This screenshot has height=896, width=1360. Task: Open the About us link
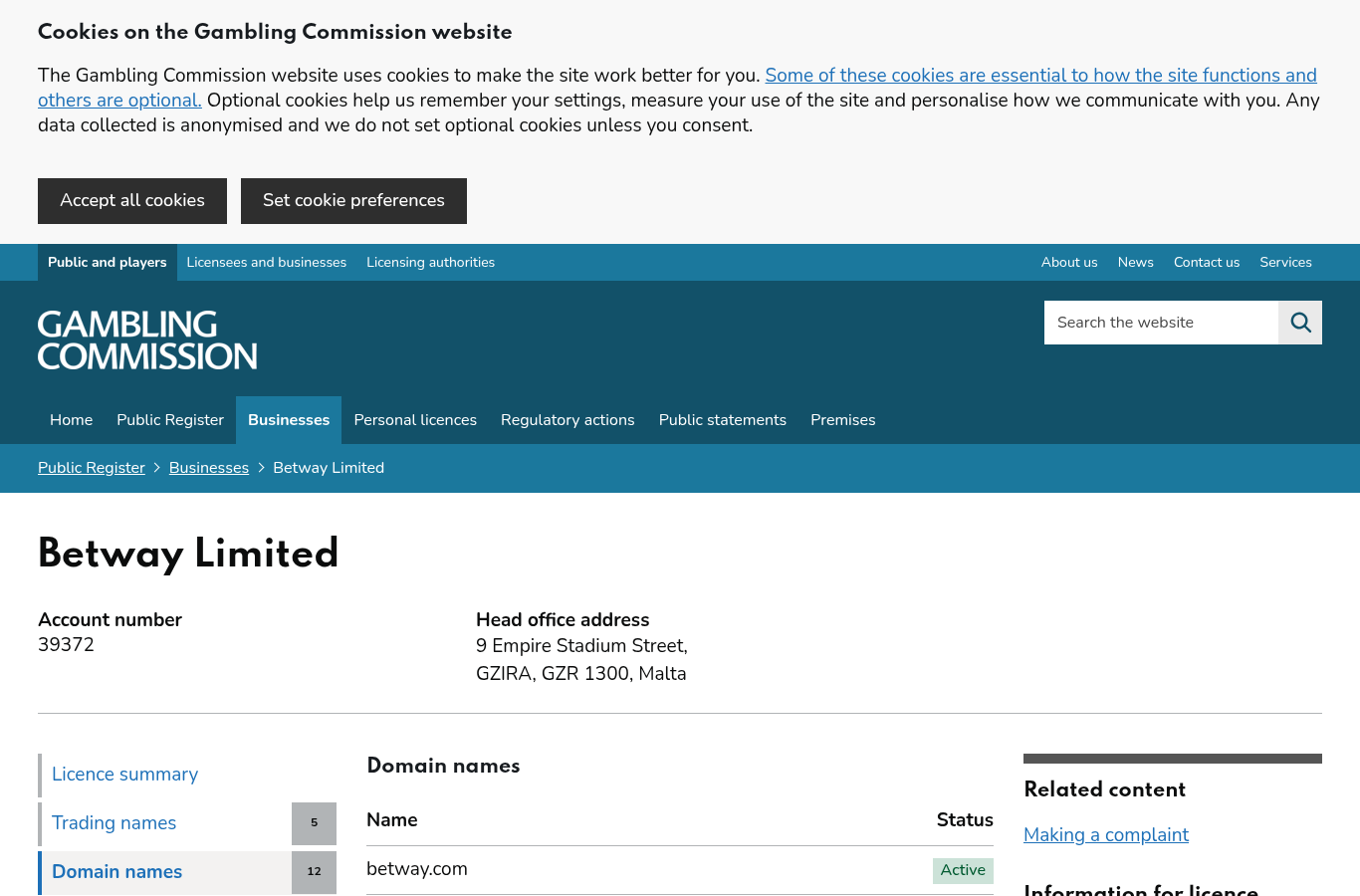tap(1069, 263)
